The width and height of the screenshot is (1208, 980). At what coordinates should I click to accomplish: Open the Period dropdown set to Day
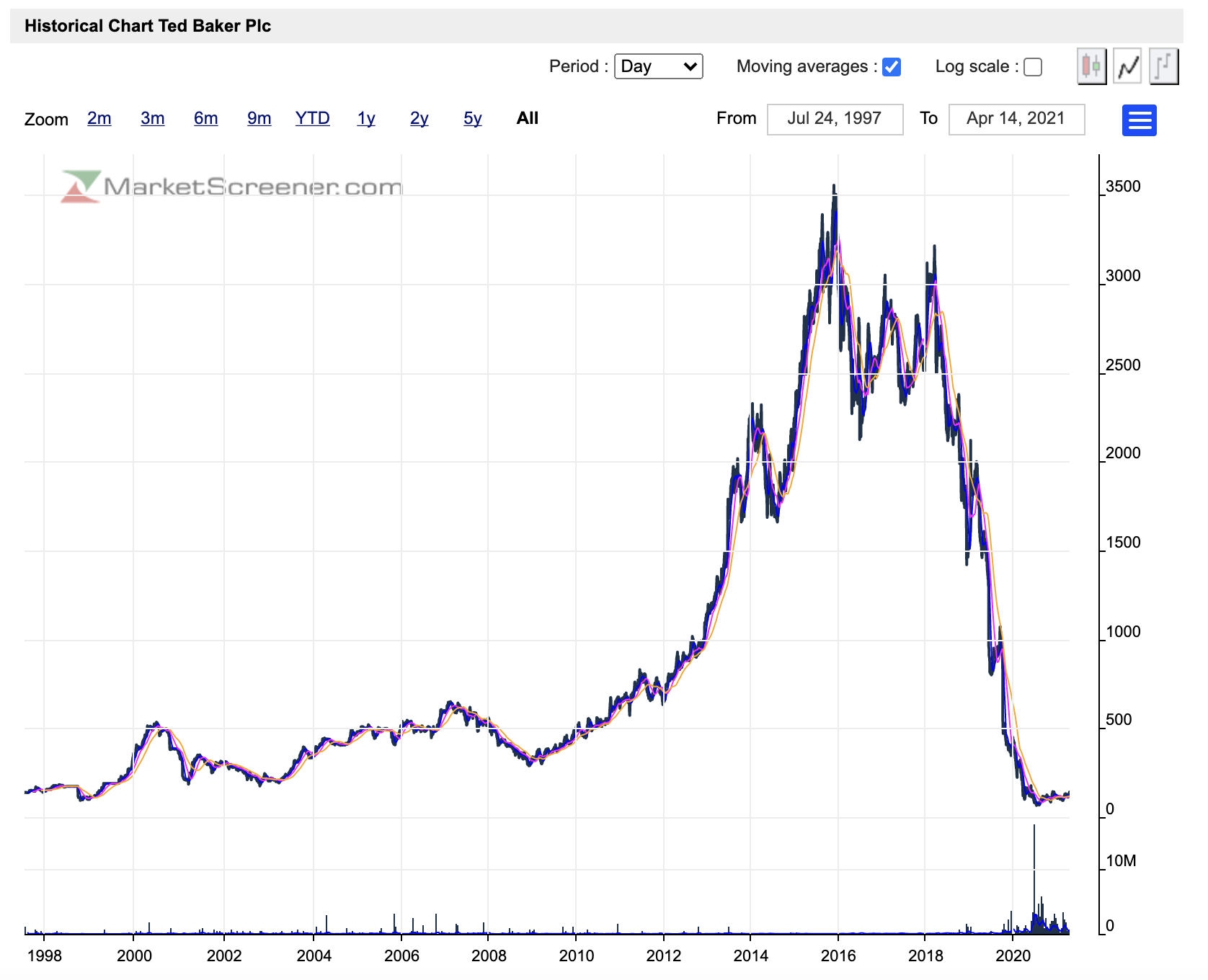[659, 66]
